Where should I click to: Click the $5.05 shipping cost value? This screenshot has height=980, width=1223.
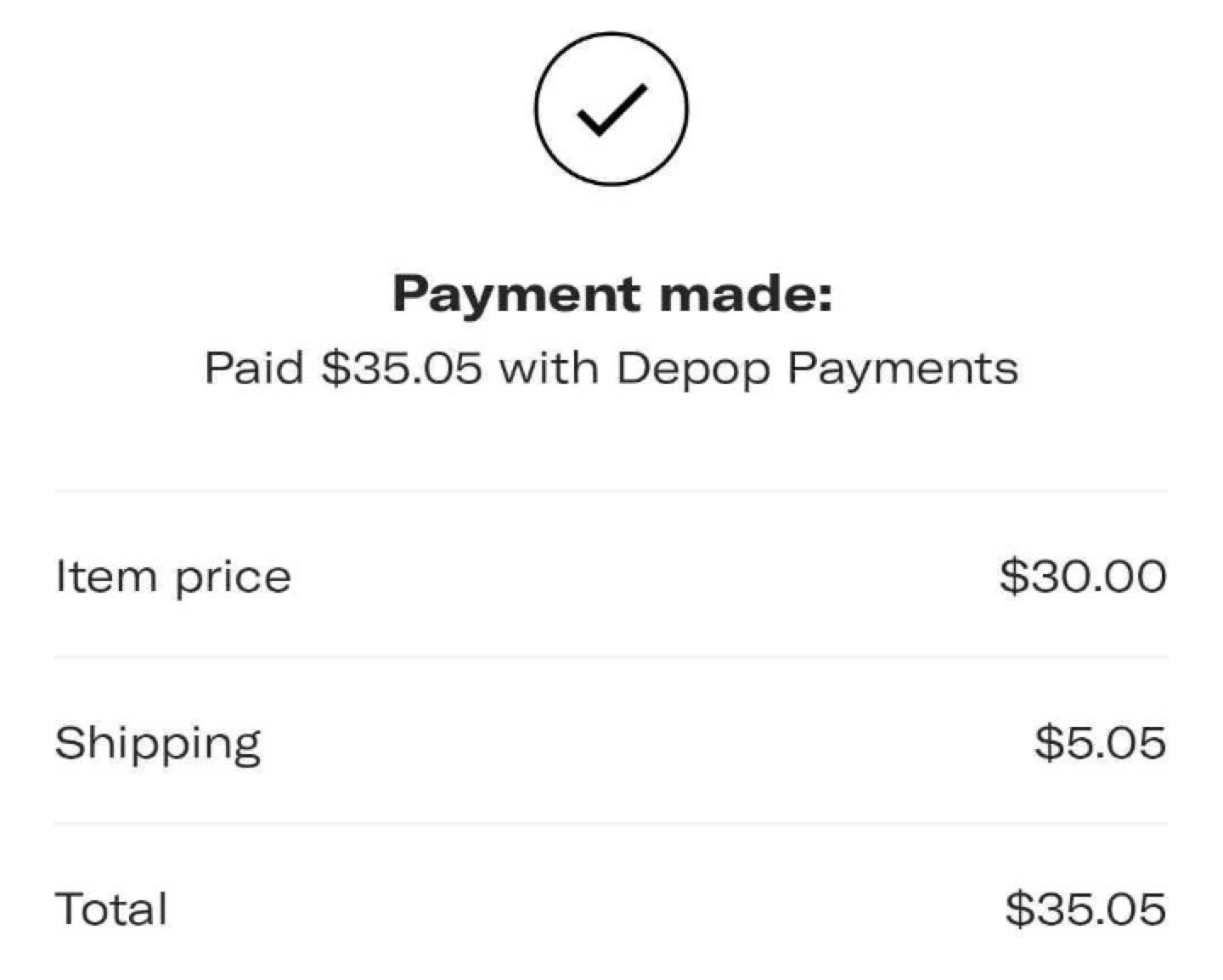coord(1100,742)
